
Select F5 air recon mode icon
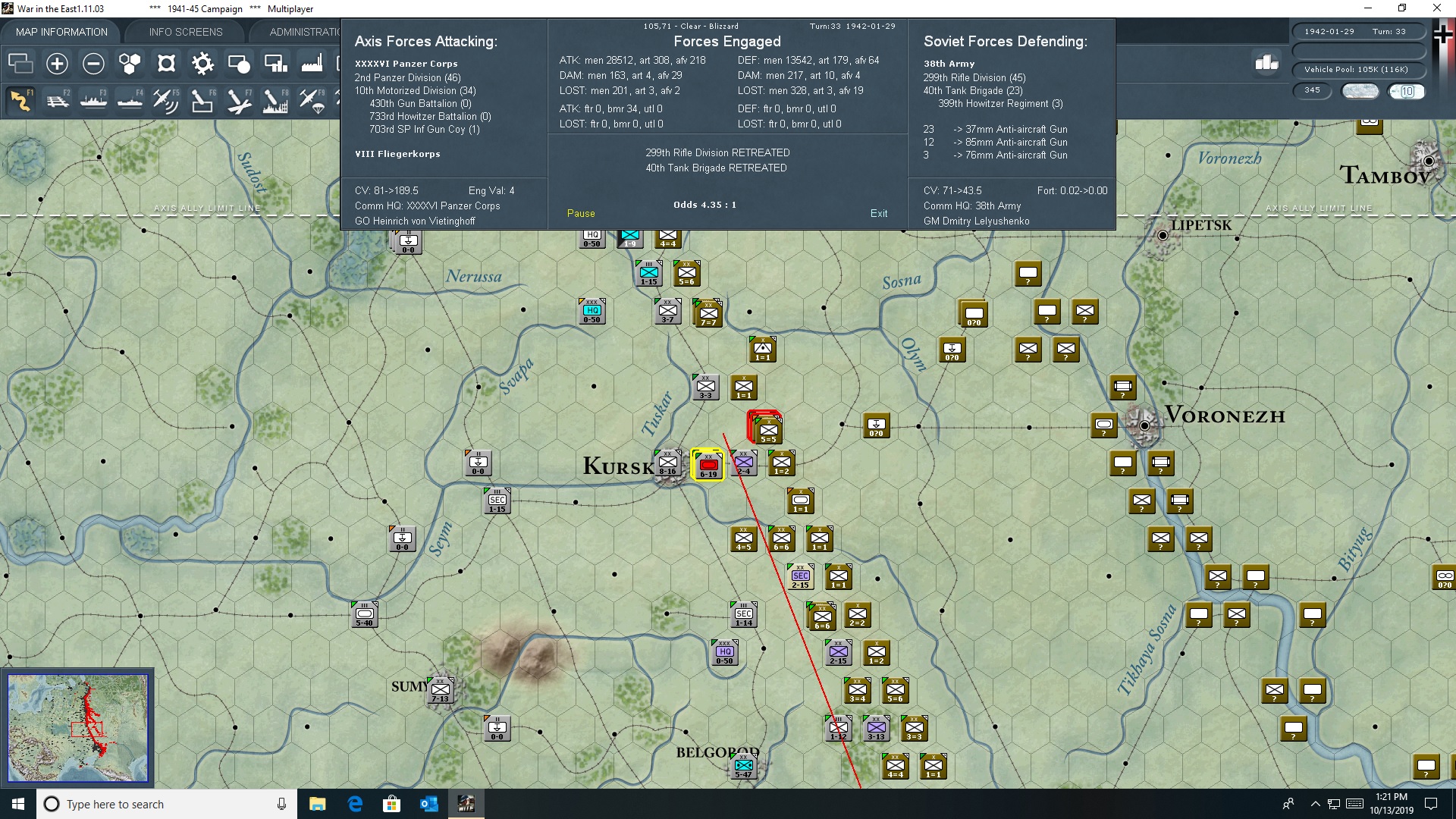[x=165, y=100]
